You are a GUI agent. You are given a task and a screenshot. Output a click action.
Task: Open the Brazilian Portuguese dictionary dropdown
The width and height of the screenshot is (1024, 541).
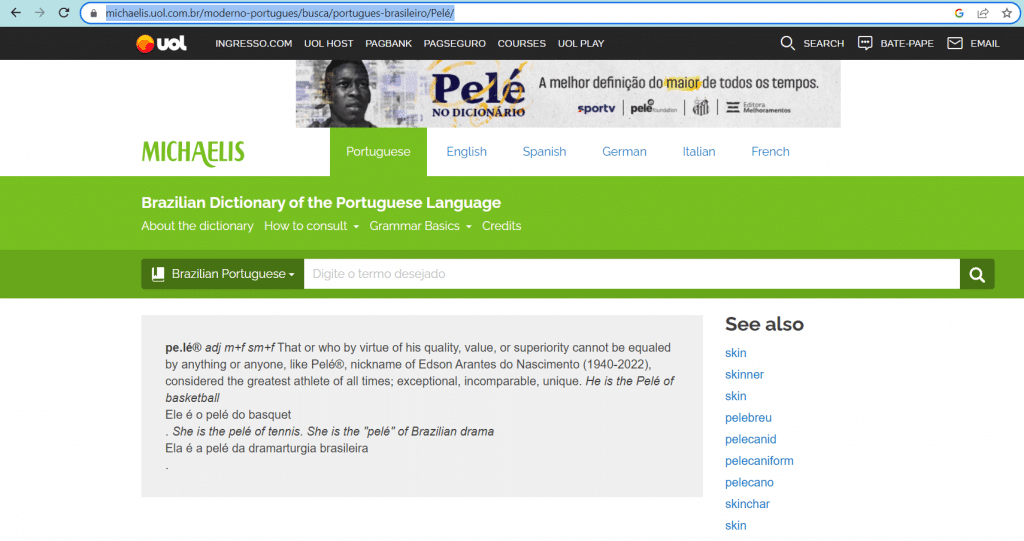pos(223,274)
